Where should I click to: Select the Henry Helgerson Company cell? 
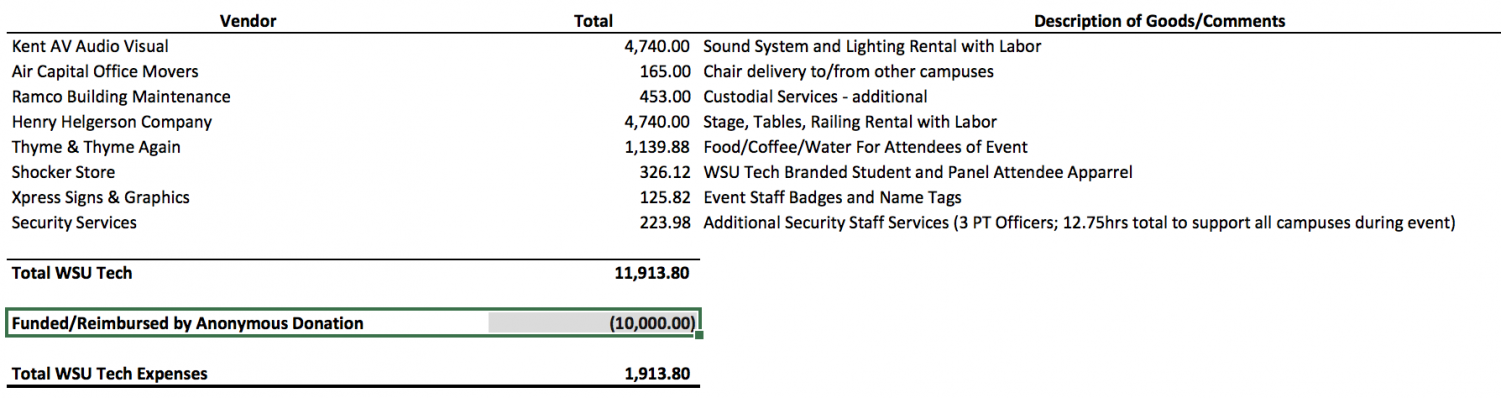click(112, 122)
